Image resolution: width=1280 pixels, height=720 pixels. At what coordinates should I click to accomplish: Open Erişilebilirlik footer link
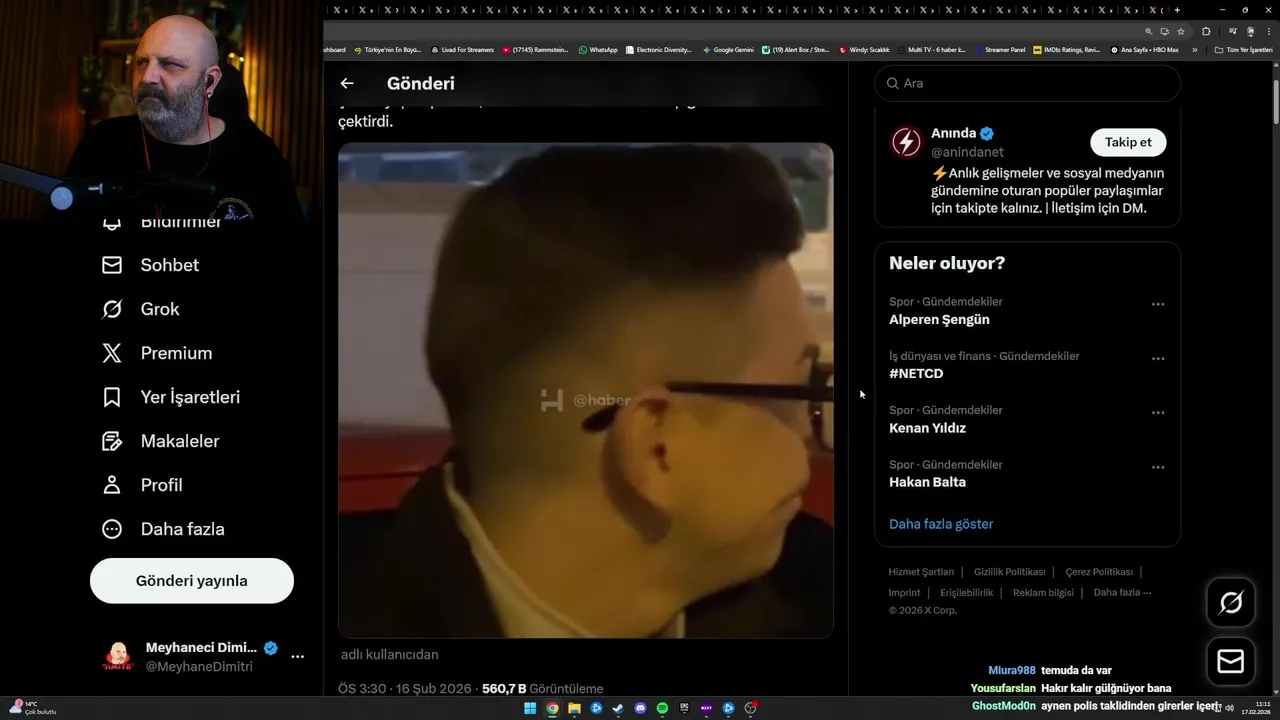click(967, 593)
